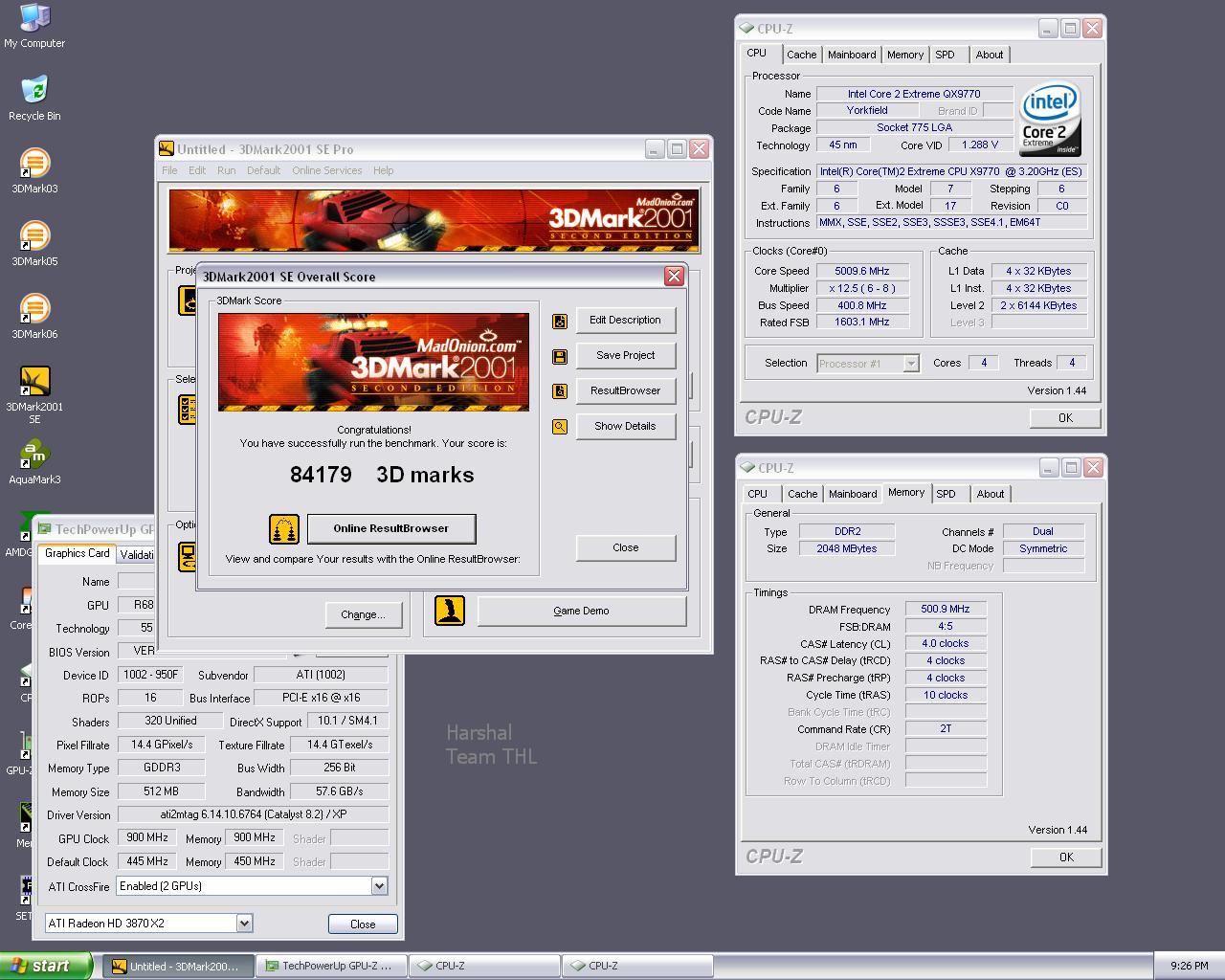Switch to 3DMark2001 taskbar item

tap(178, 967)
